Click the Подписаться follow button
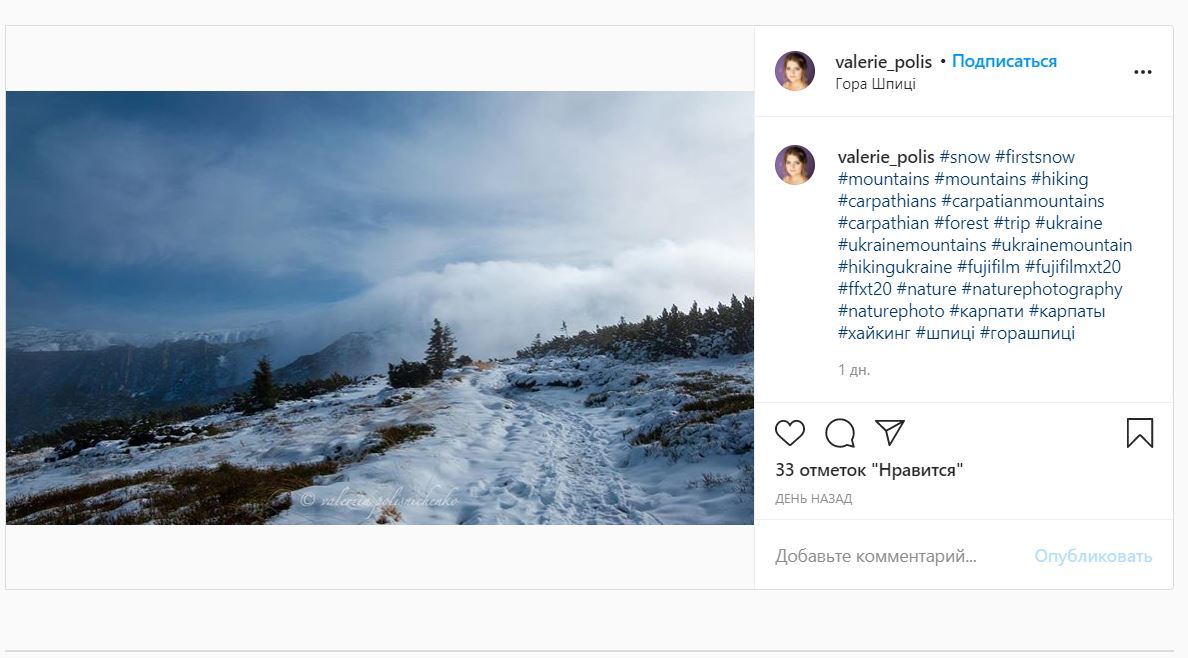This screenshot has width=1188, height=658. coord(1004,61)
